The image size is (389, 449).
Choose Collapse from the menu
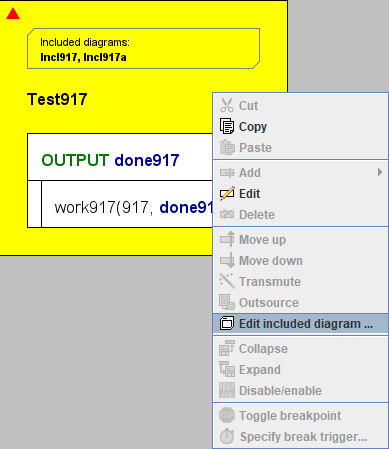(300, 348)
